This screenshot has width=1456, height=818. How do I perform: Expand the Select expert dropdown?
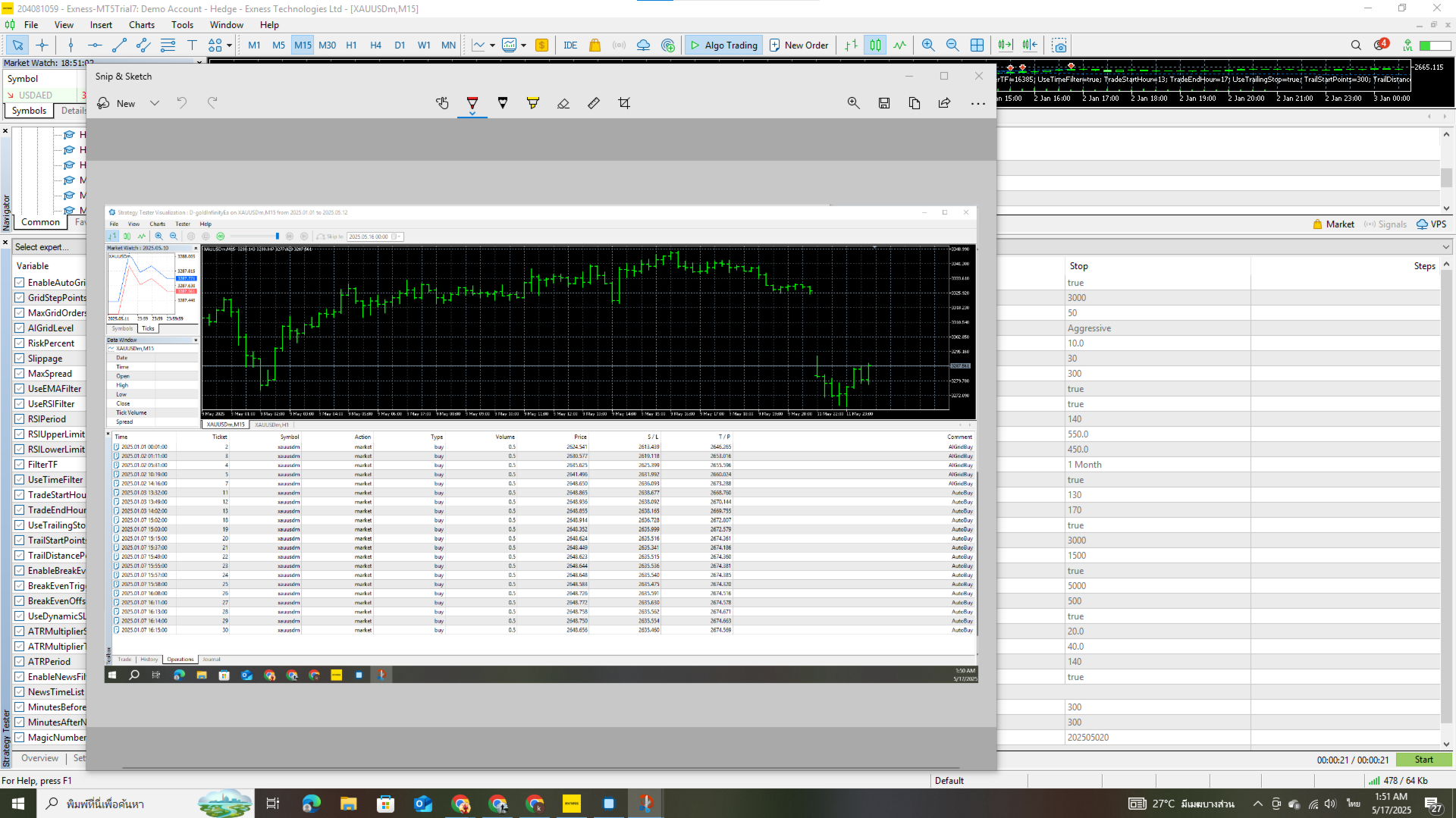pos(1446,247)
